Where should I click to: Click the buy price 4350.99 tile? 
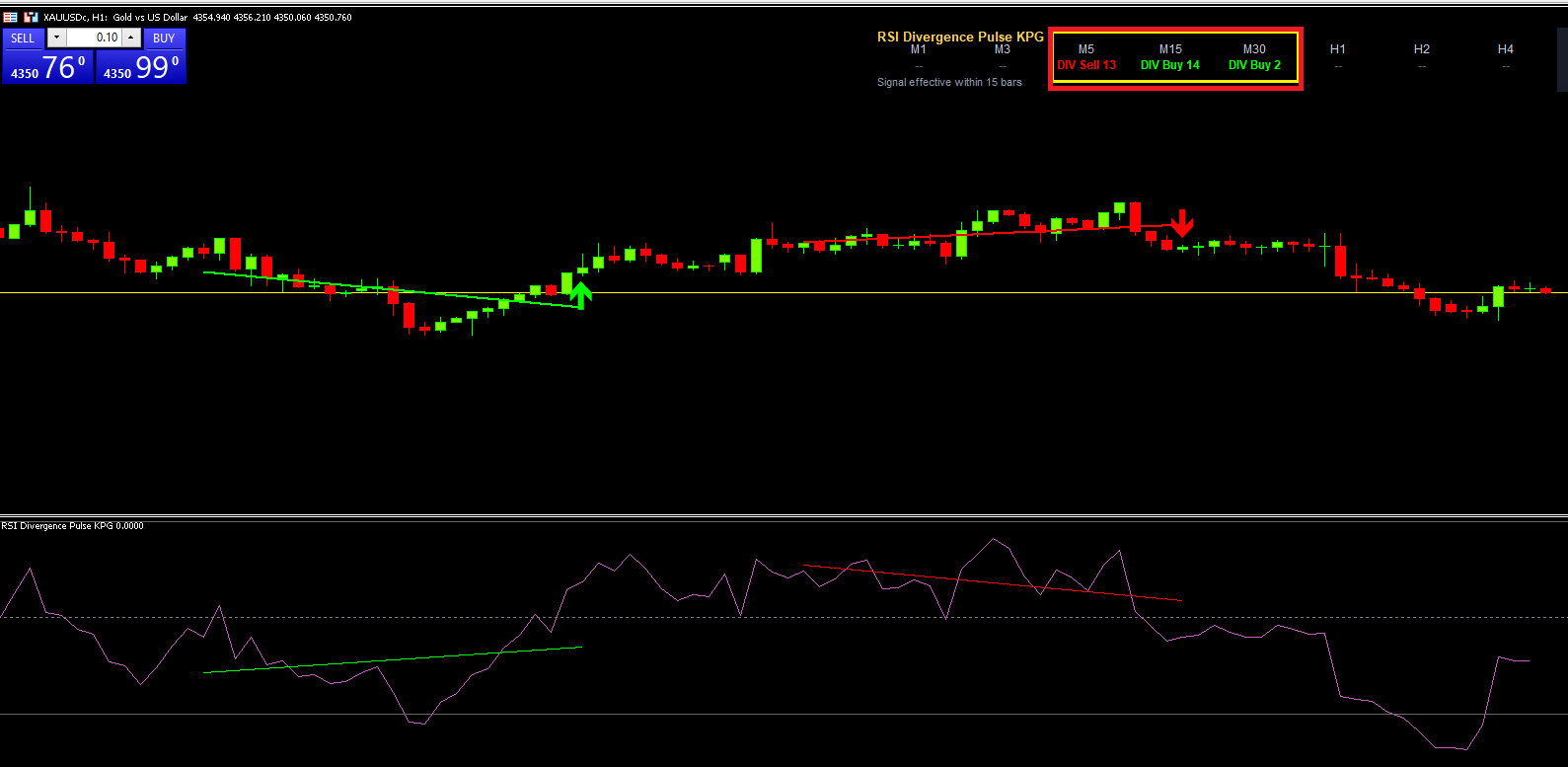click(x=141, y=67)
